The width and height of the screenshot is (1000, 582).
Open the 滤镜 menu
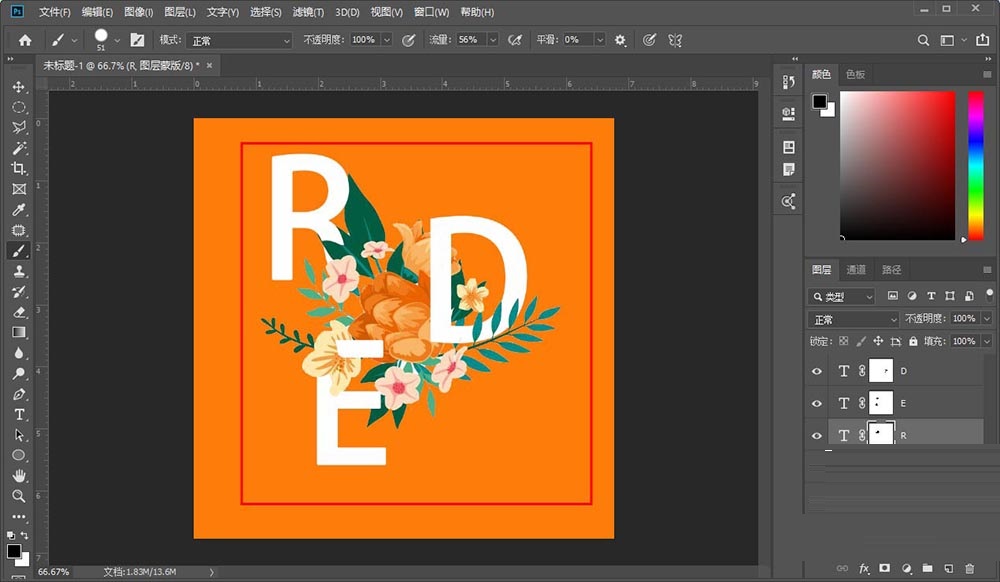point(307,11)
